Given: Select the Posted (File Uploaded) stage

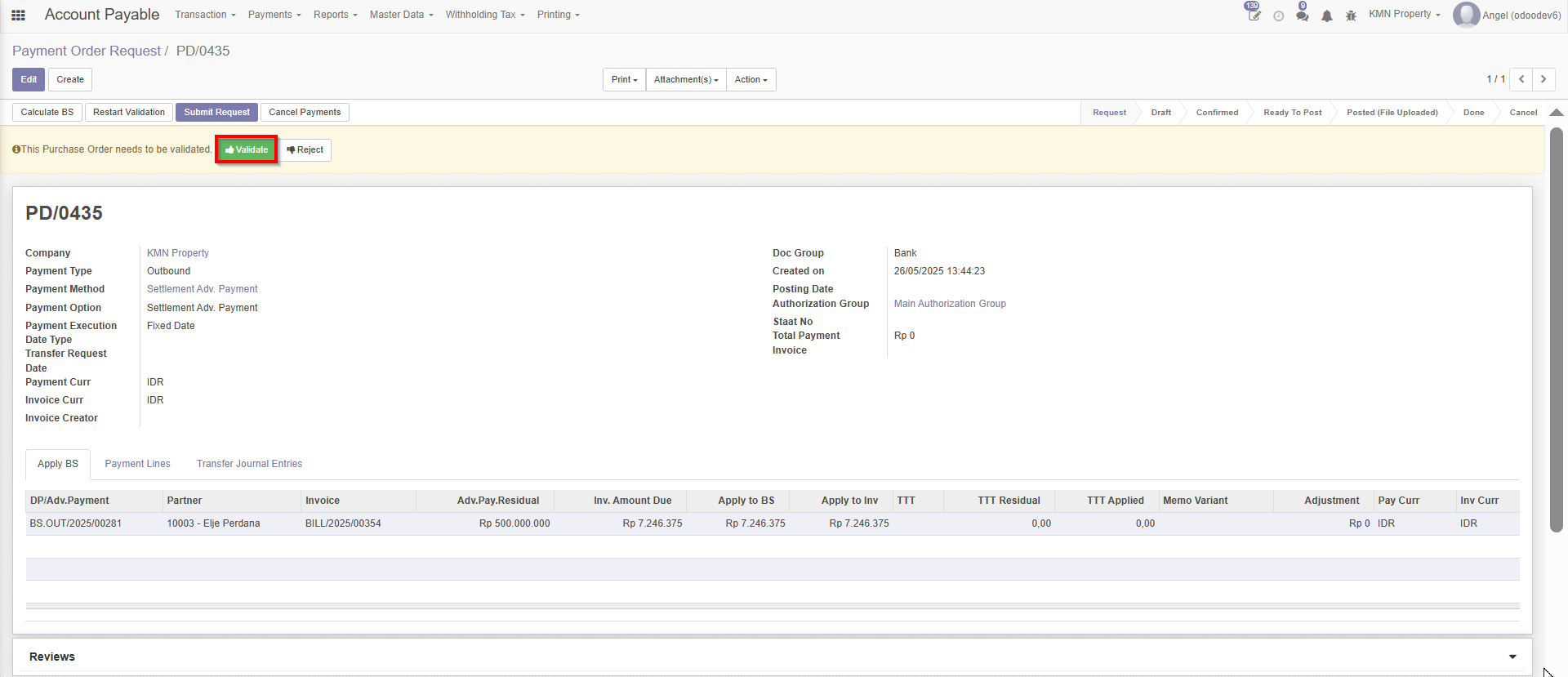Looking at the screenshot, I should pos(1392,113).
